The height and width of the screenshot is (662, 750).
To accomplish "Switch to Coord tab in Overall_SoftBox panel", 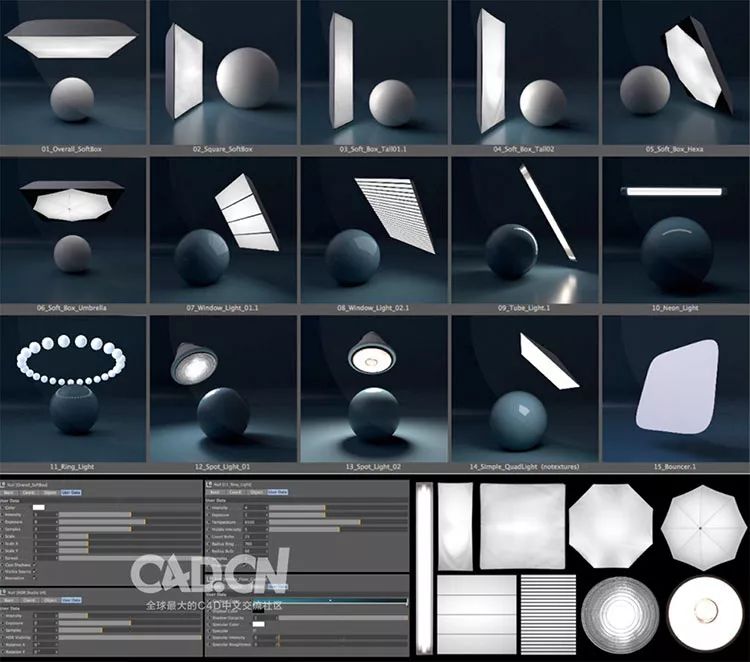I will pos(32,493).
